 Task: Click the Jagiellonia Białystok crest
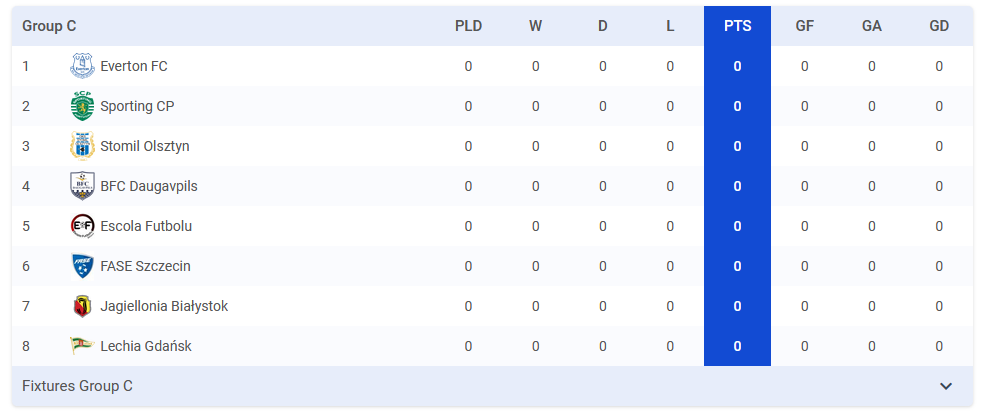click(82, 306)
